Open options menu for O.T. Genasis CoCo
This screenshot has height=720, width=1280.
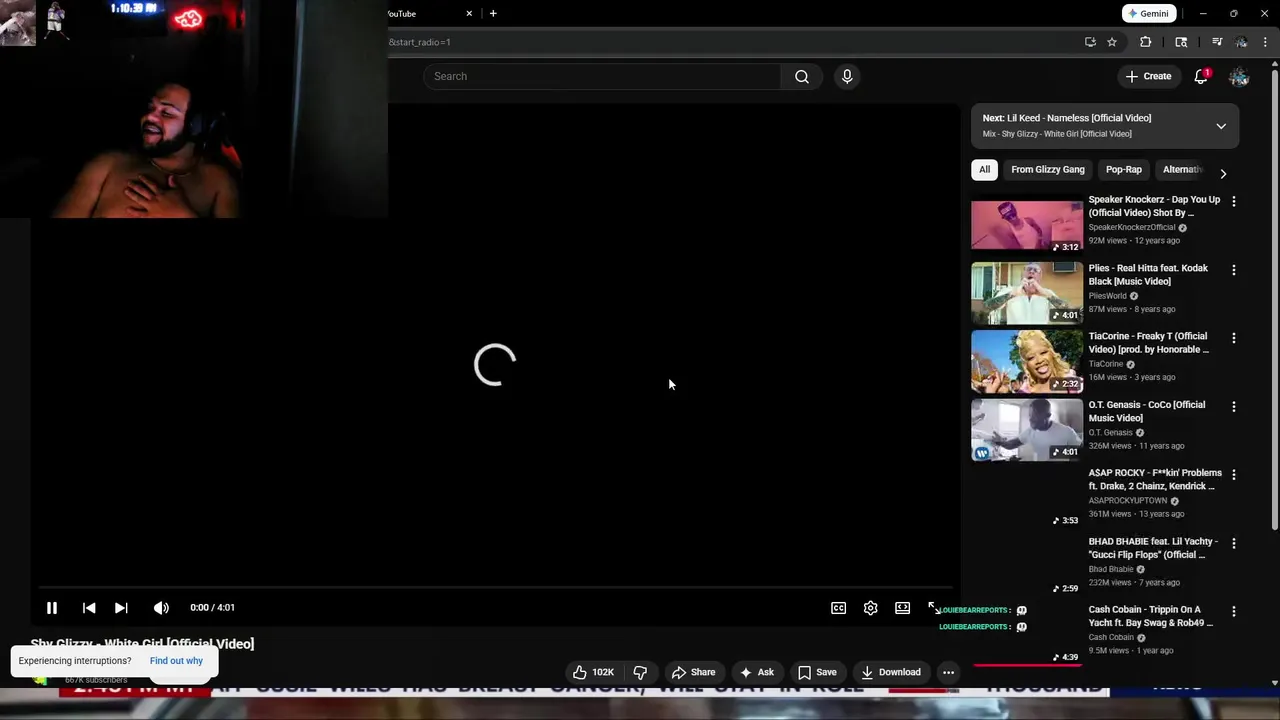(1233, 407)
